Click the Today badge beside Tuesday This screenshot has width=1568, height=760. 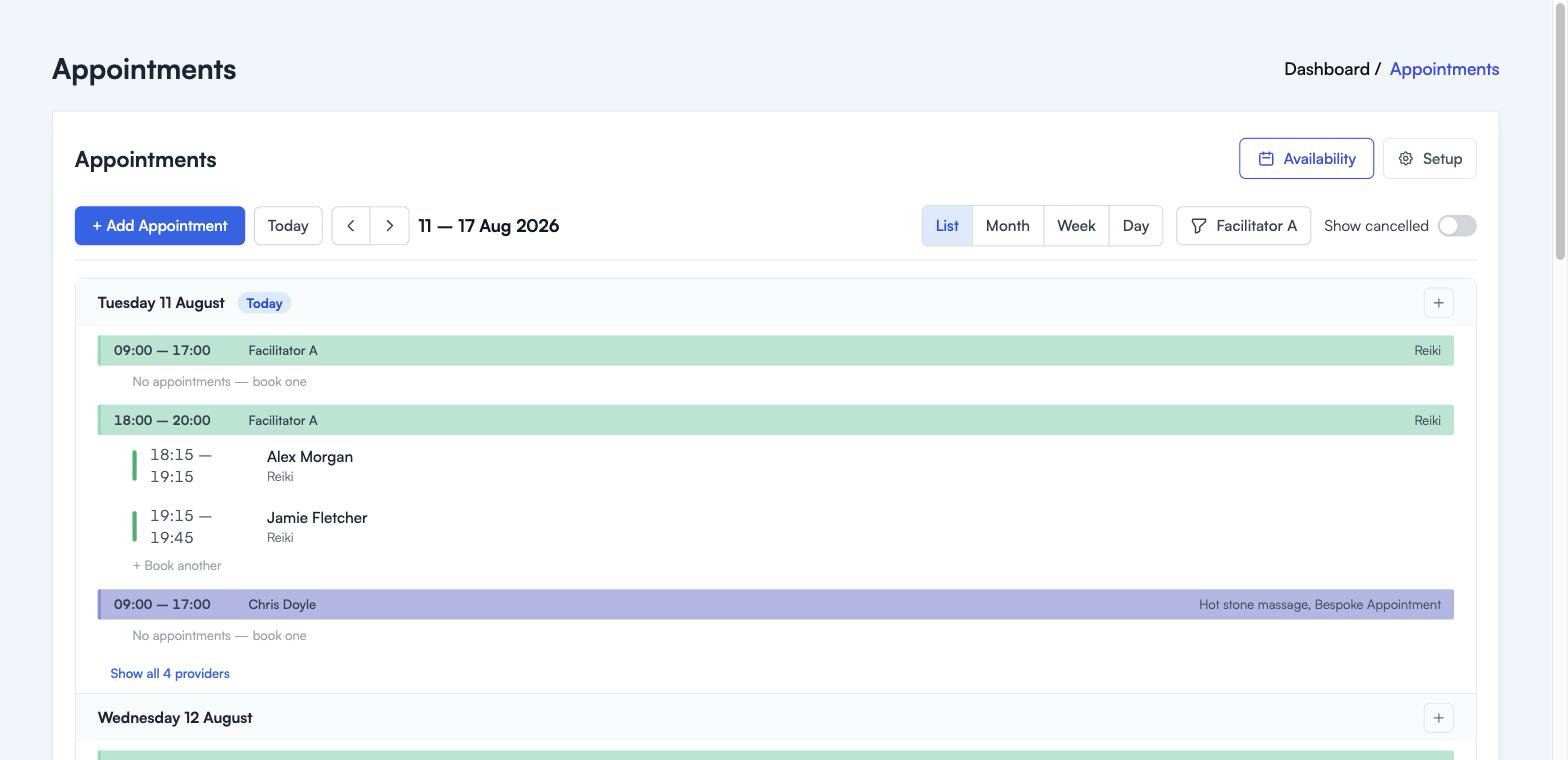point(264,303)
